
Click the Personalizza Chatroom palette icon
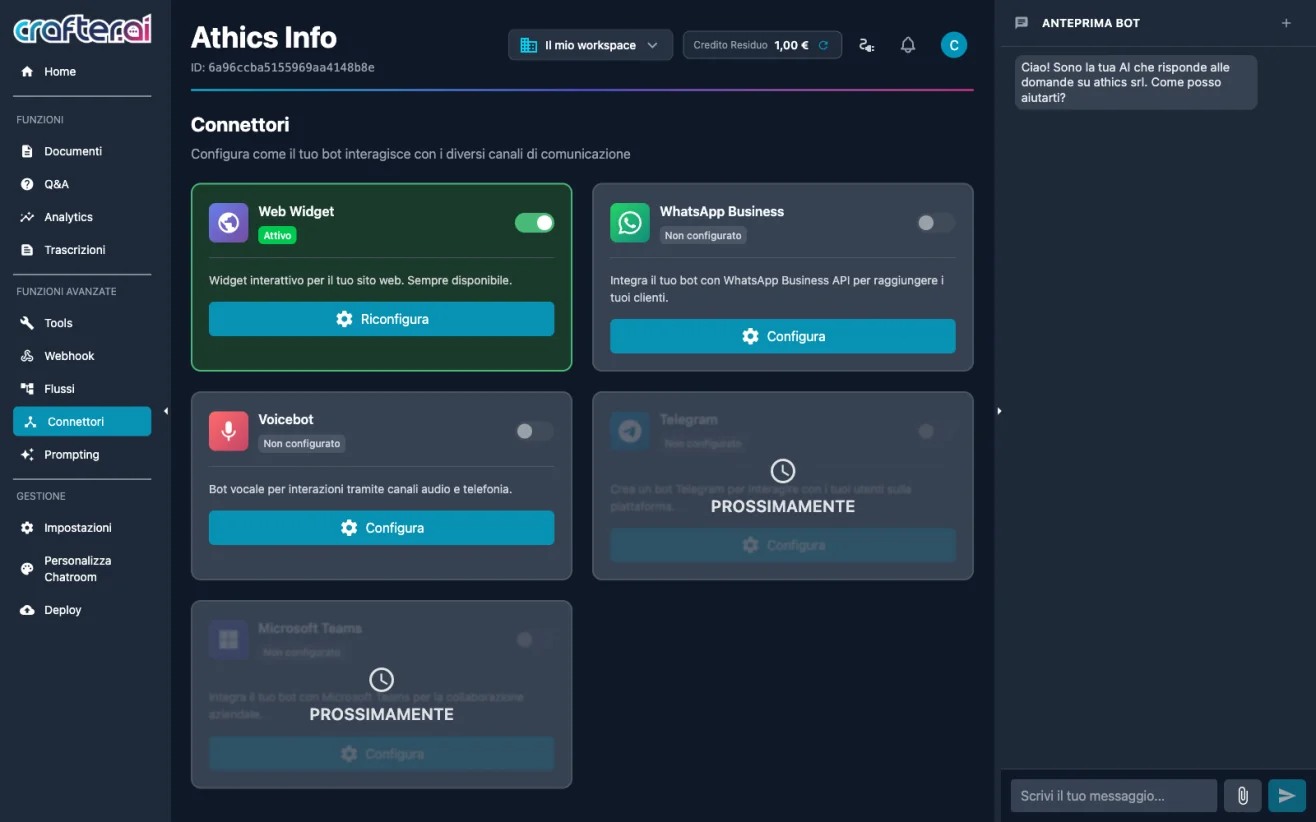pos(27,569)
